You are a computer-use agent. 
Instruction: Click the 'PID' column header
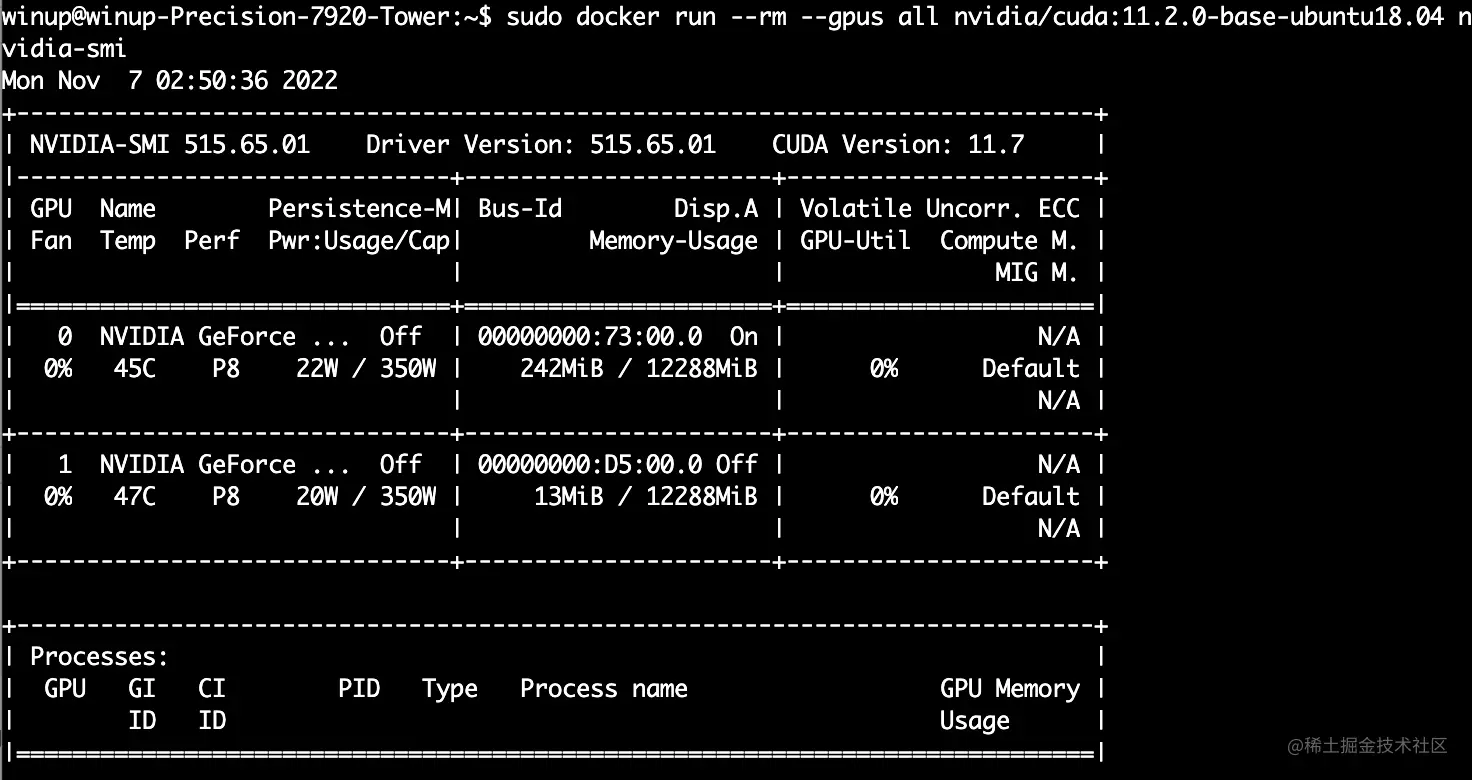click(359, 689)
